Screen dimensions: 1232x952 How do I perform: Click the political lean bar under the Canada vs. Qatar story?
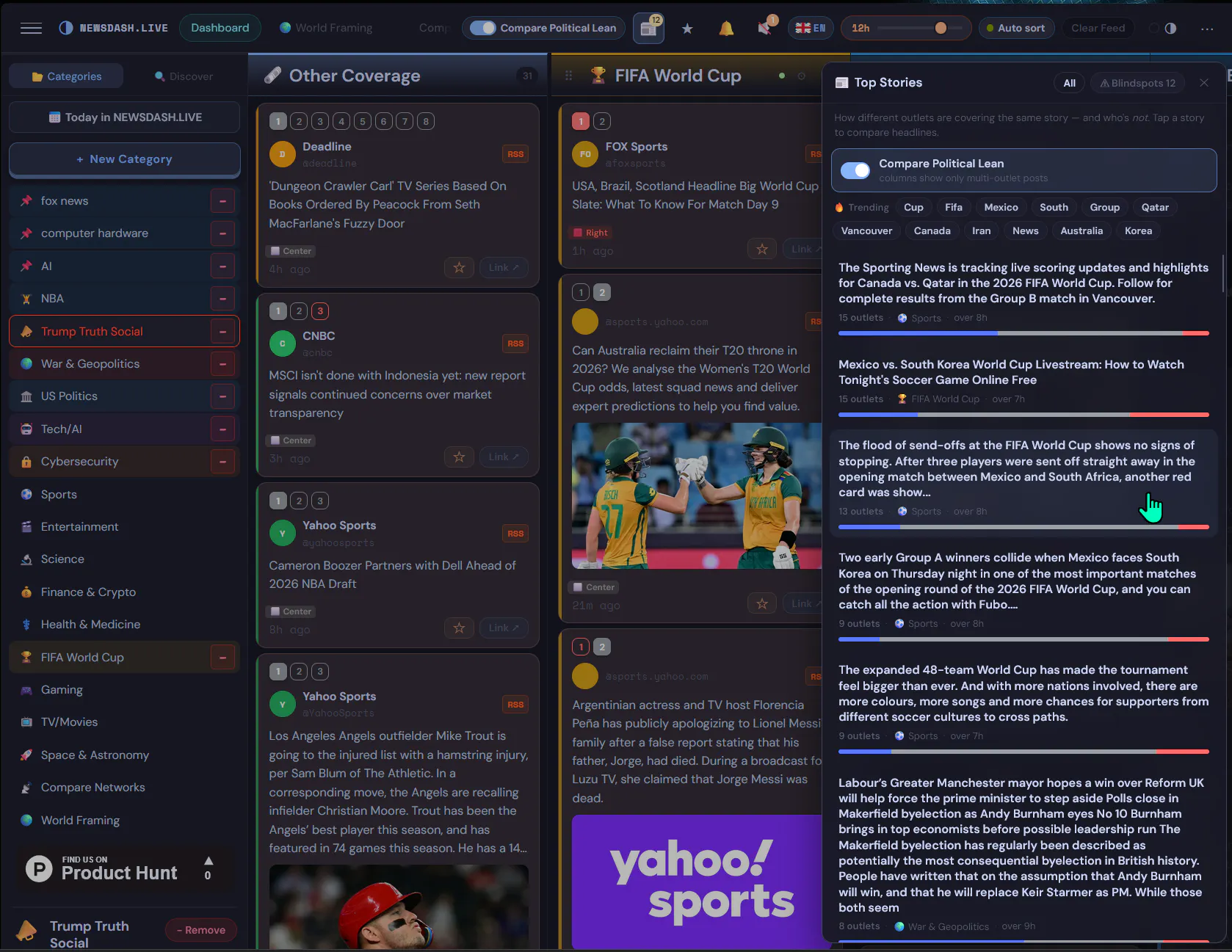pyautogui.click(x=1023, y=333)
